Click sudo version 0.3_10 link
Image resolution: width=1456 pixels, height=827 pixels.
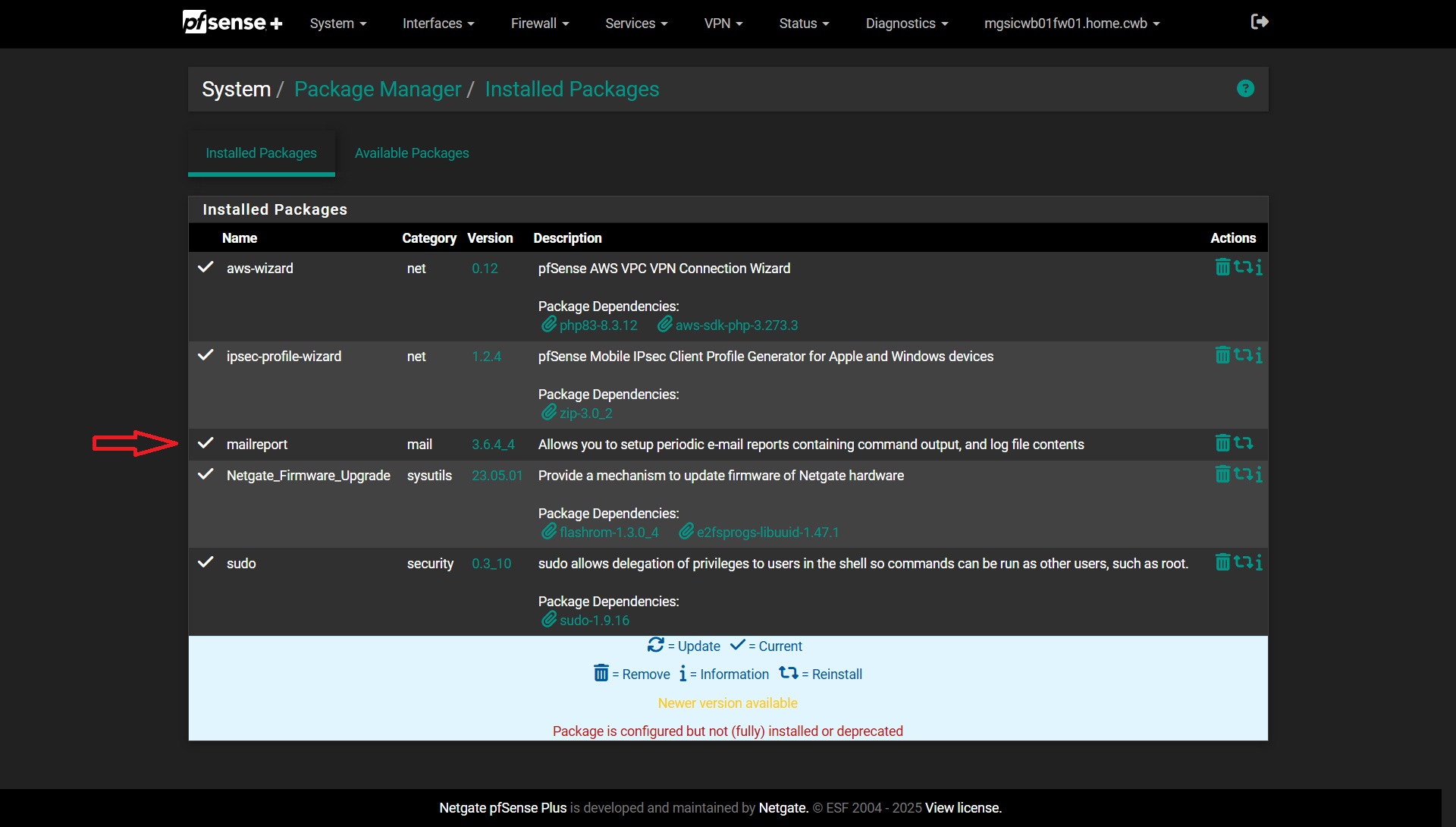491,564
